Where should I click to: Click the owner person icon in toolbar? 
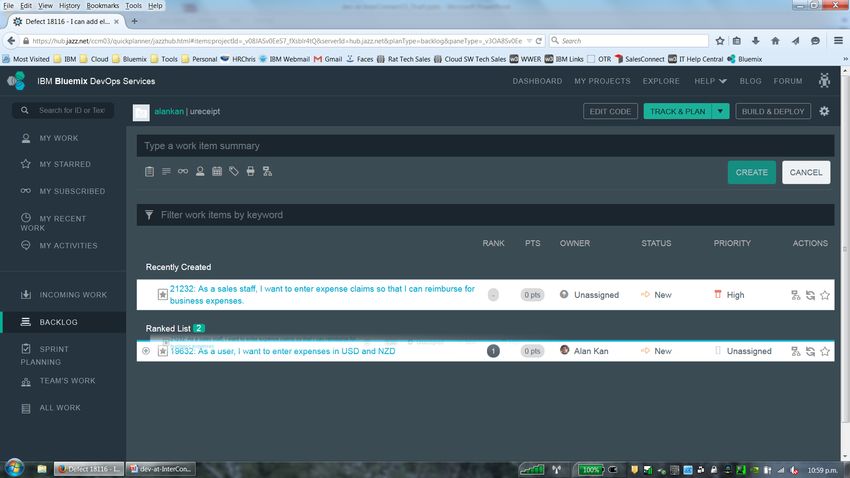point(200,171)
